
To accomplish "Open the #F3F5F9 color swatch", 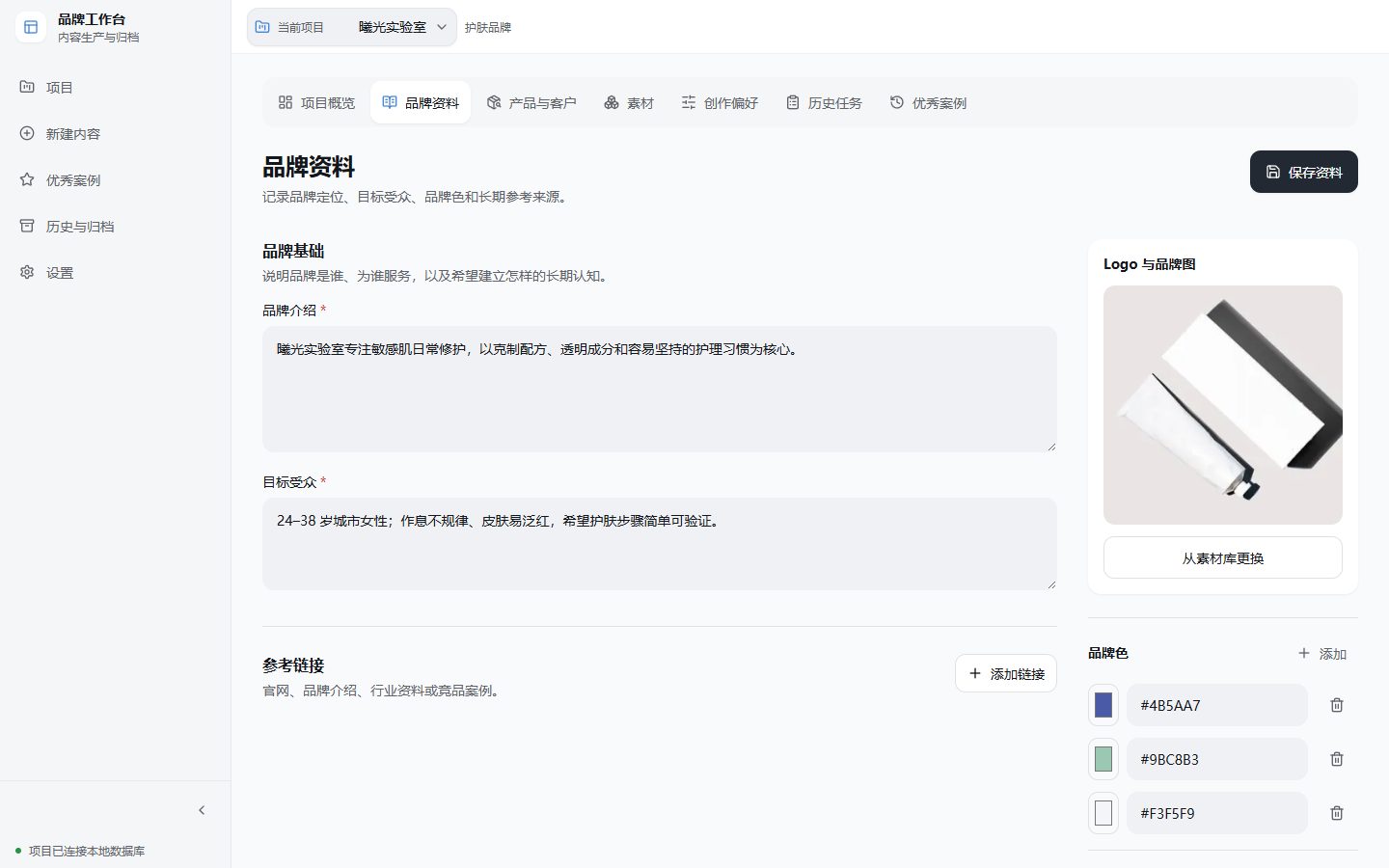I will pyautogui.click(x=1103, y=813).
